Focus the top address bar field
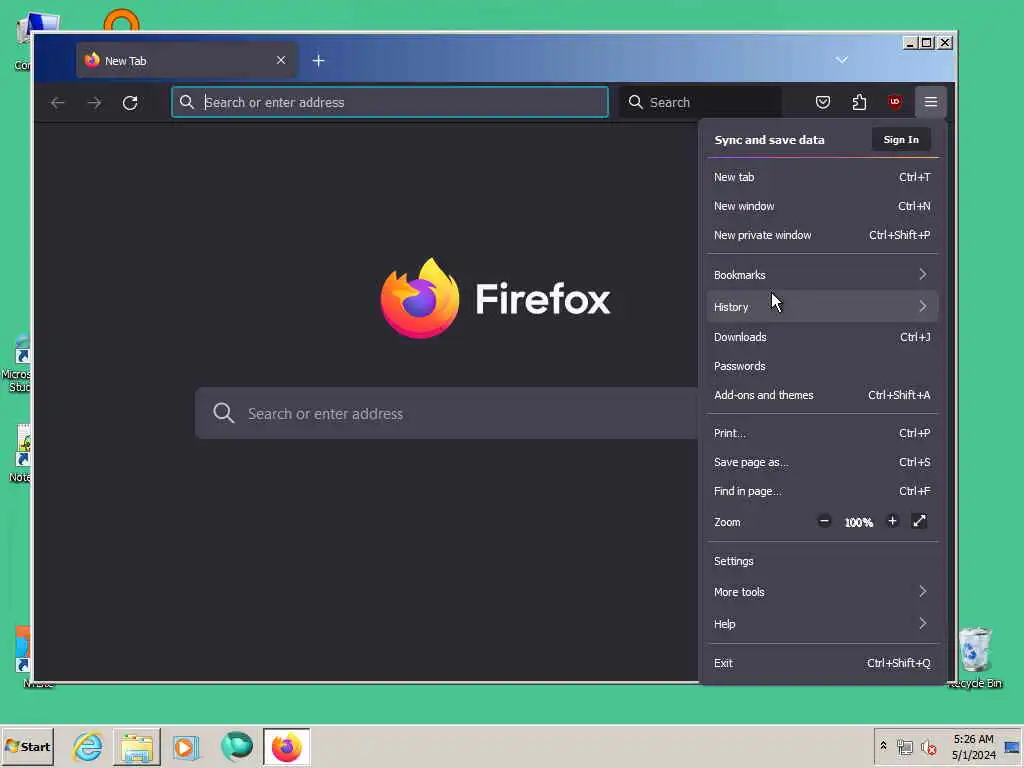The image size is (1024, 768). coord(390,103)
